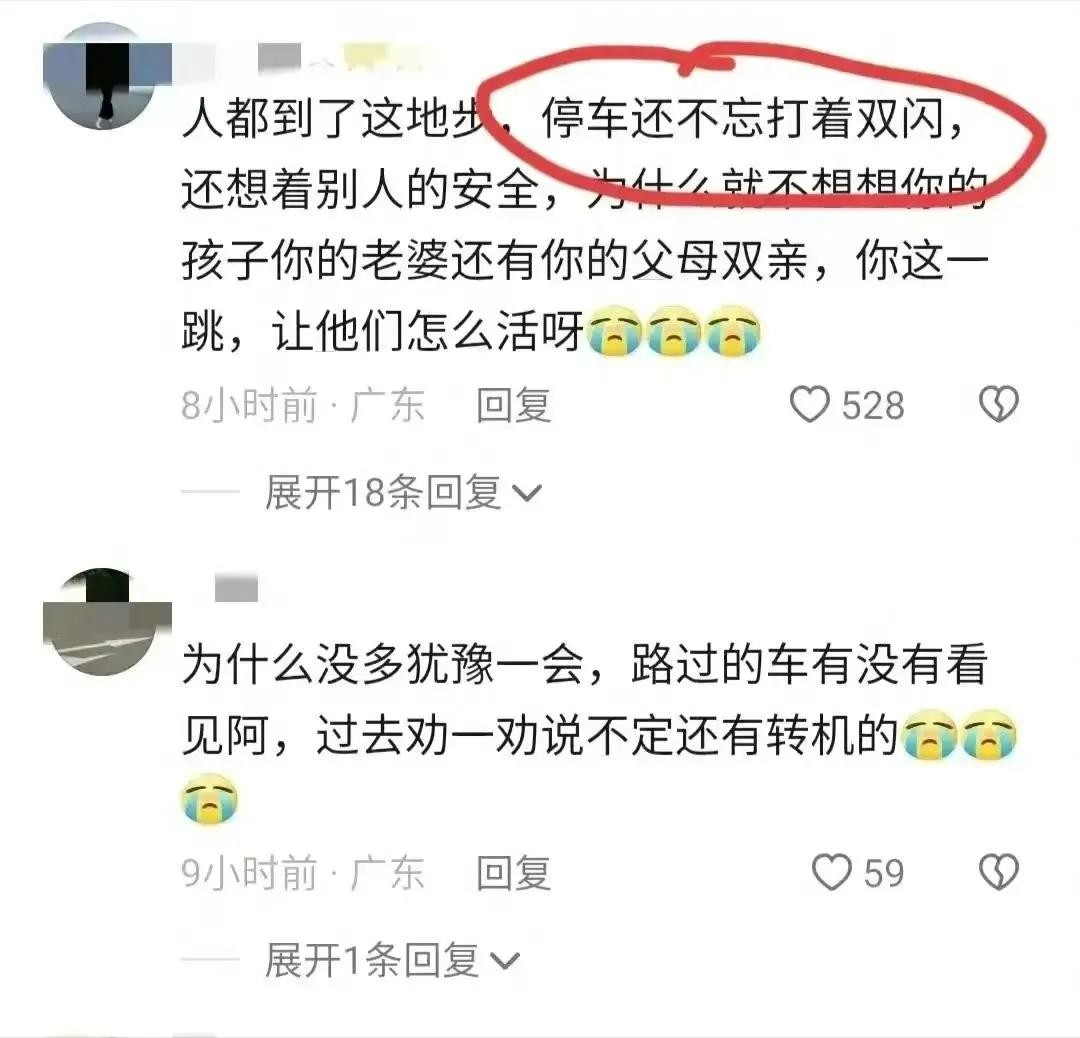The height and width of the screenshot is (1038, 1080).
Task: Like the comment with 528 likes
Action: tap(809, 404)
